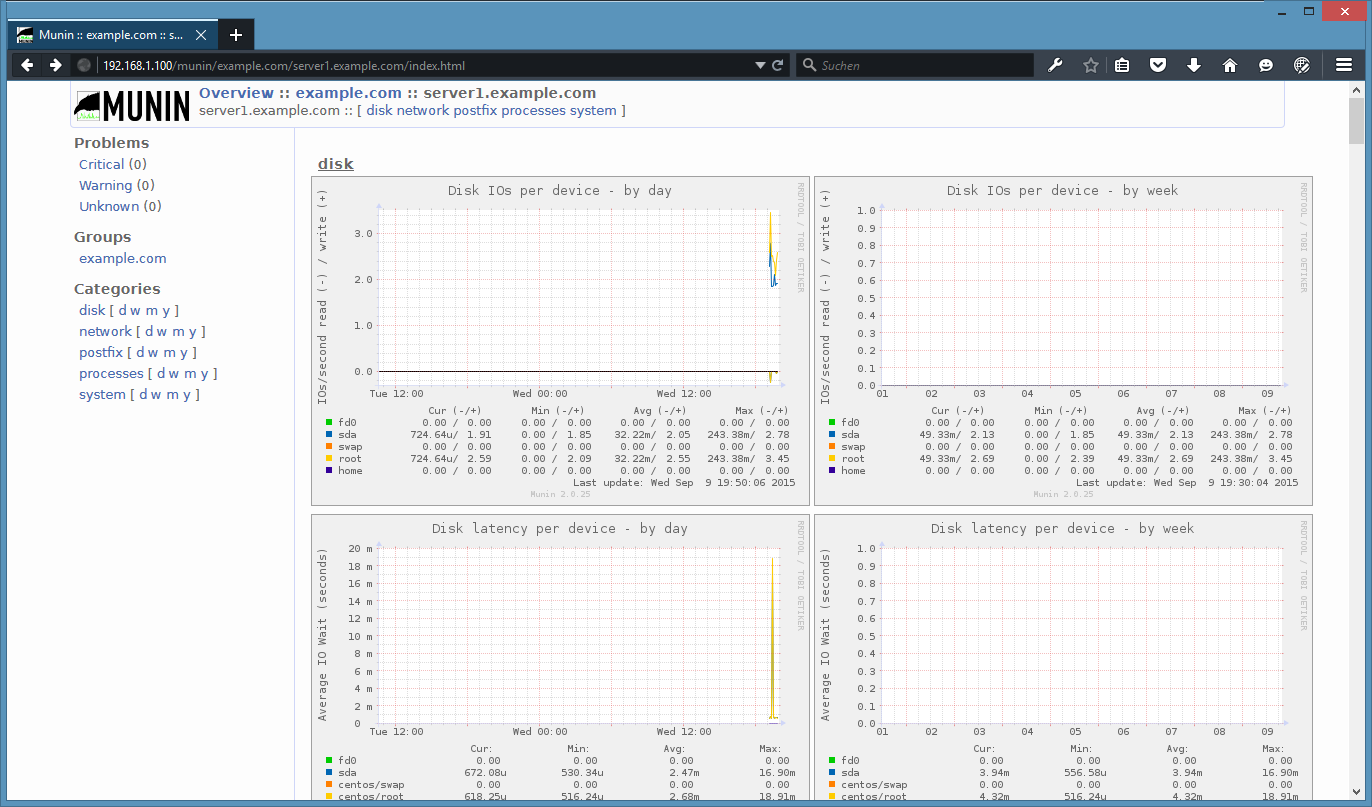Reload the page with the refresh icon
Image resolution: width=1372 pixels, height=807 pixels.
click(777, 65)
